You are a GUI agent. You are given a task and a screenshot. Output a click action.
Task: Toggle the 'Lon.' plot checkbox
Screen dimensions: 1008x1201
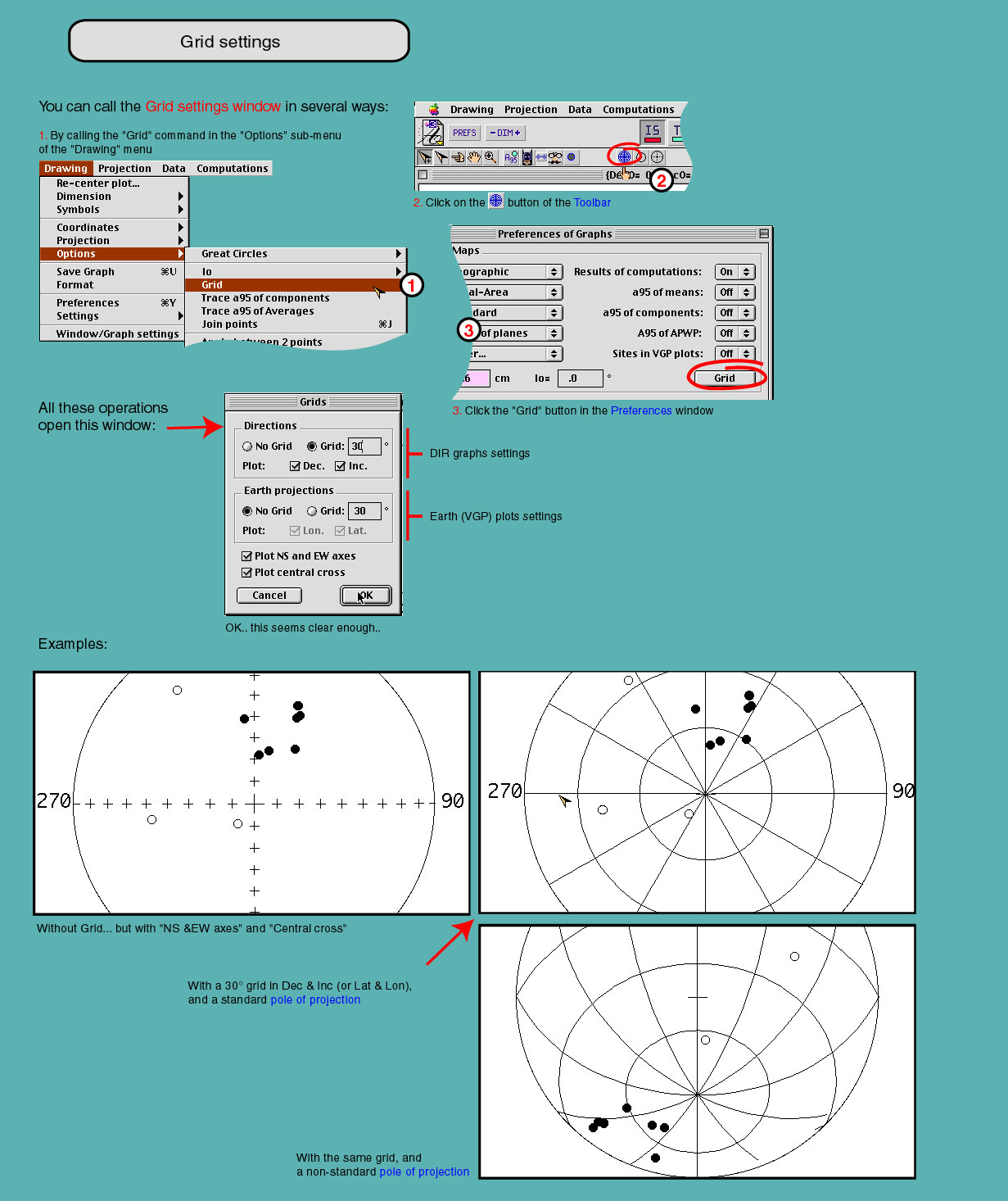pyautogui.click(x=295, y=531)
